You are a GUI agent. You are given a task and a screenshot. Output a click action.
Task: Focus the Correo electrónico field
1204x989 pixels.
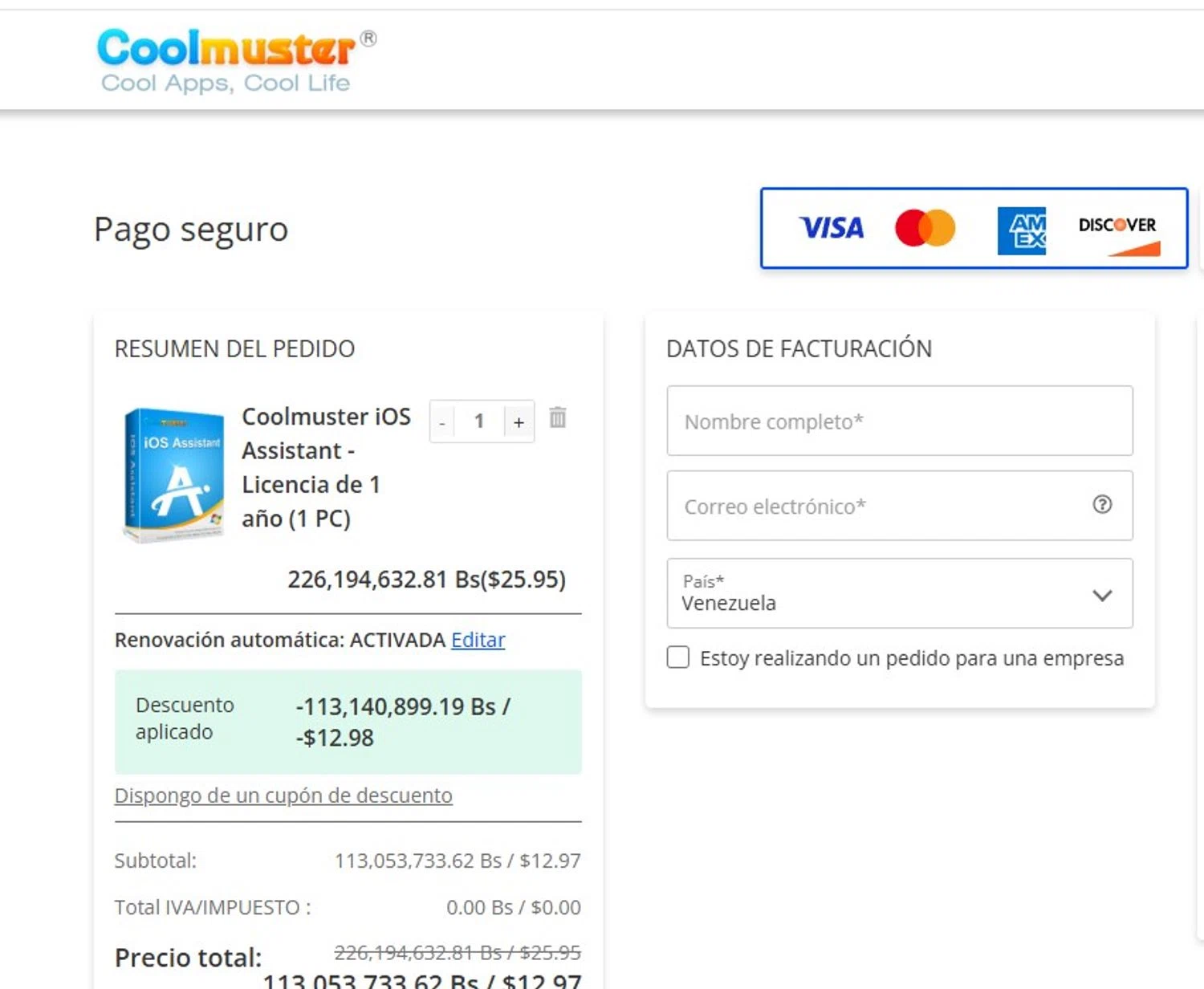click(900, 506)
